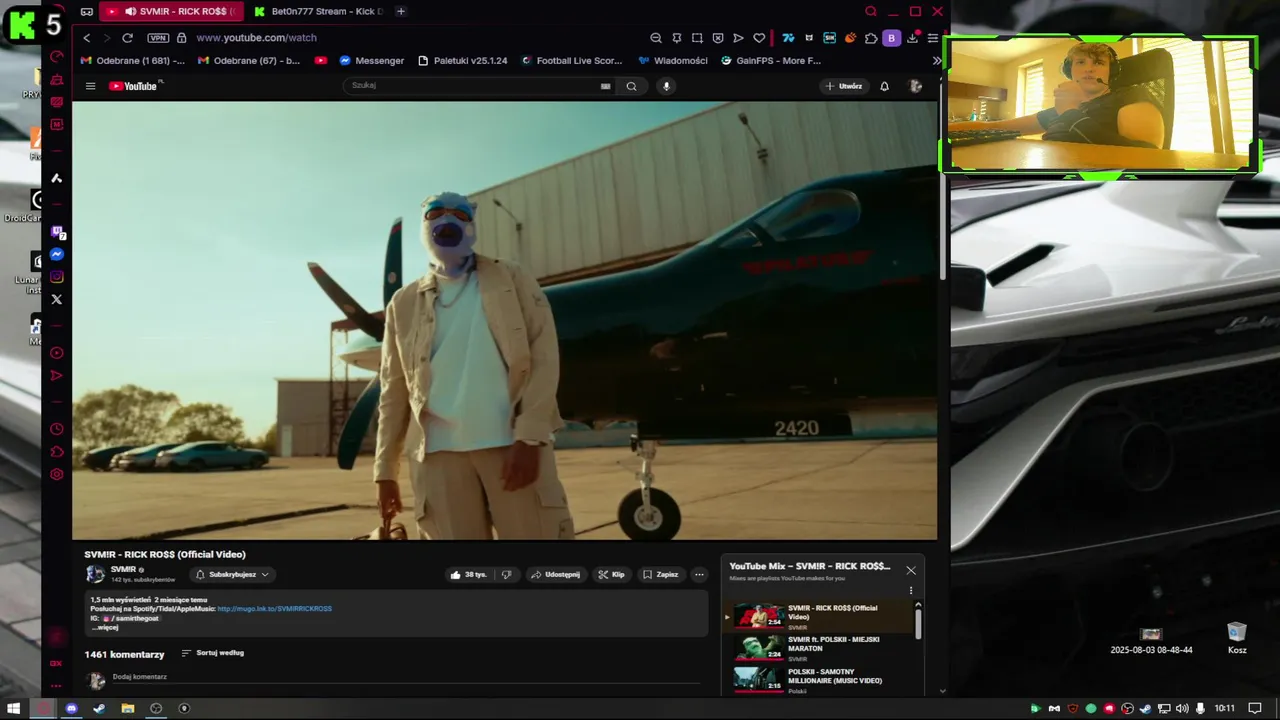The image size is (1280, 720).
Task: Open a new browser tab with plus
Action: (x=401, y=11)
